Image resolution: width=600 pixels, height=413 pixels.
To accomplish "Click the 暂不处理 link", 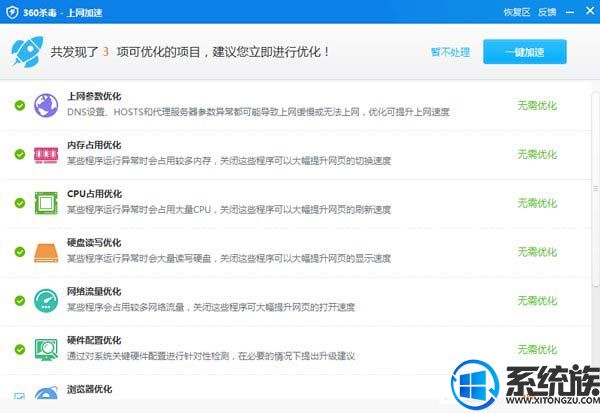I will tap(450, 52).
